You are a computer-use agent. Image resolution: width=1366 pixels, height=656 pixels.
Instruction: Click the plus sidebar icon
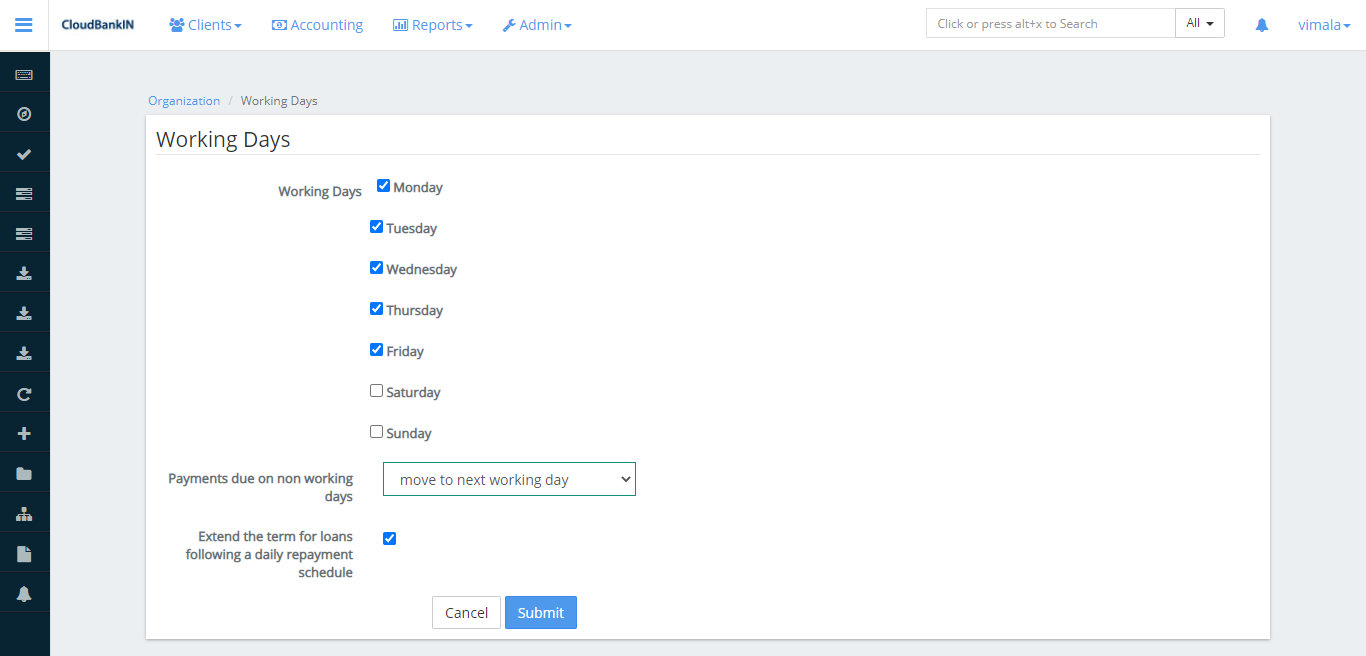24,434
